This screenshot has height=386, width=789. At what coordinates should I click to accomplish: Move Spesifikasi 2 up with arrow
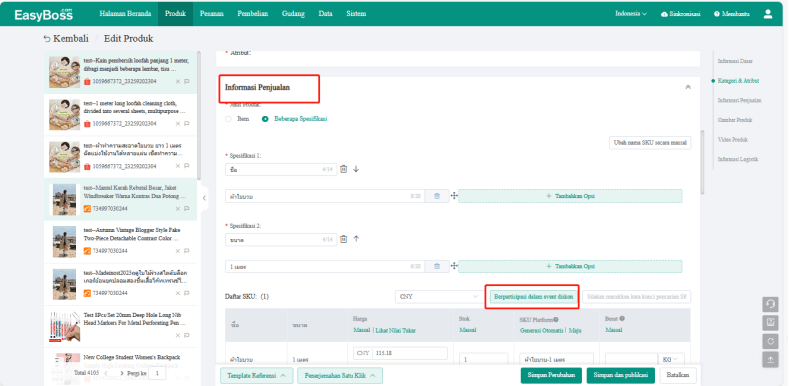tap(356, 239)
